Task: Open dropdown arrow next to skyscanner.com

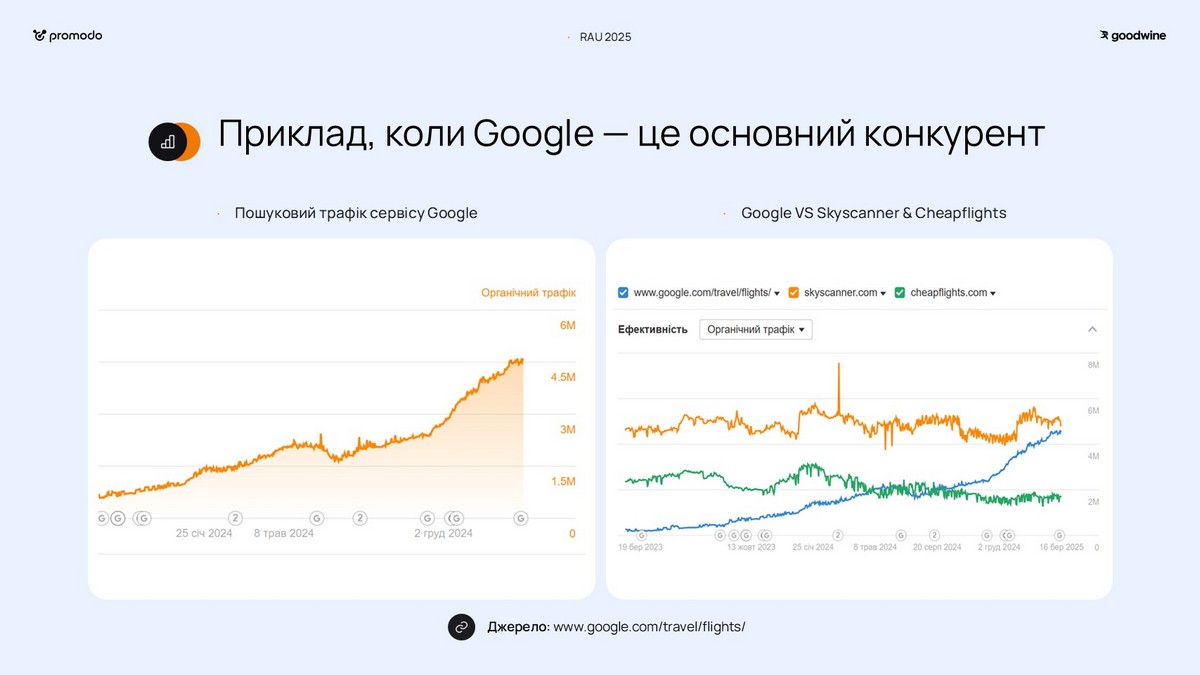Action: pos(883,294)
